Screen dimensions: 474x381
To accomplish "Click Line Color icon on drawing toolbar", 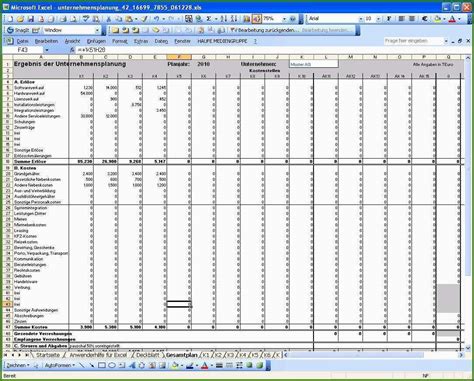I will click(x=190, y=365).
